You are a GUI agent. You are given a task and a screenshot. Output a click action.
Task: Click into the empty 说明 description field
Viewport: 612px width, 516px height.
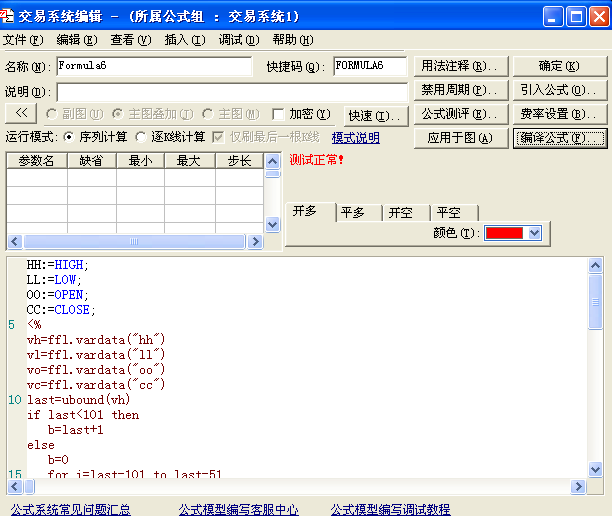[232, 92]
